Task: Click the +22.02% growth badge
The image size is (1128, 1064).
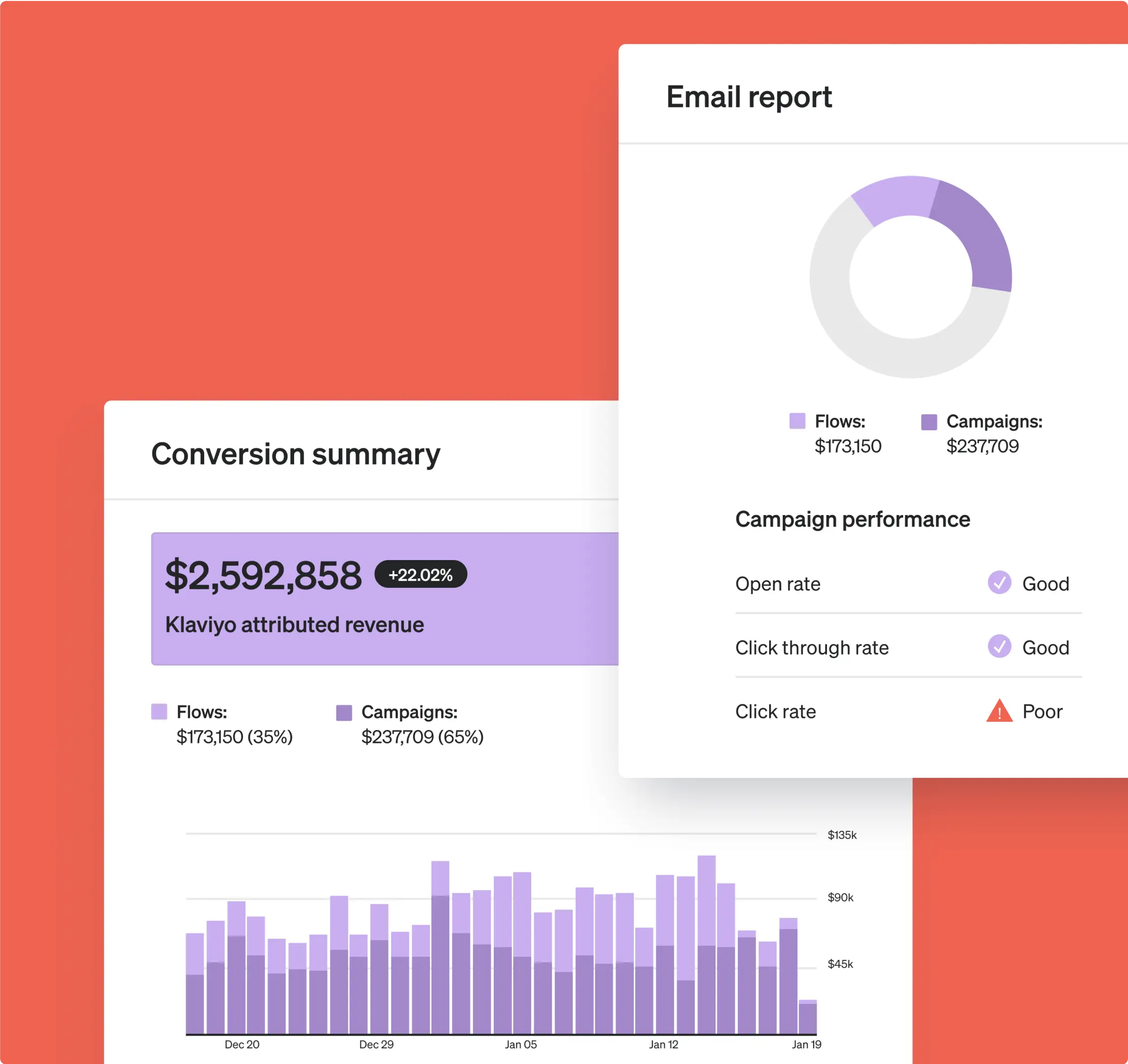Action: (x=420, y=574)
